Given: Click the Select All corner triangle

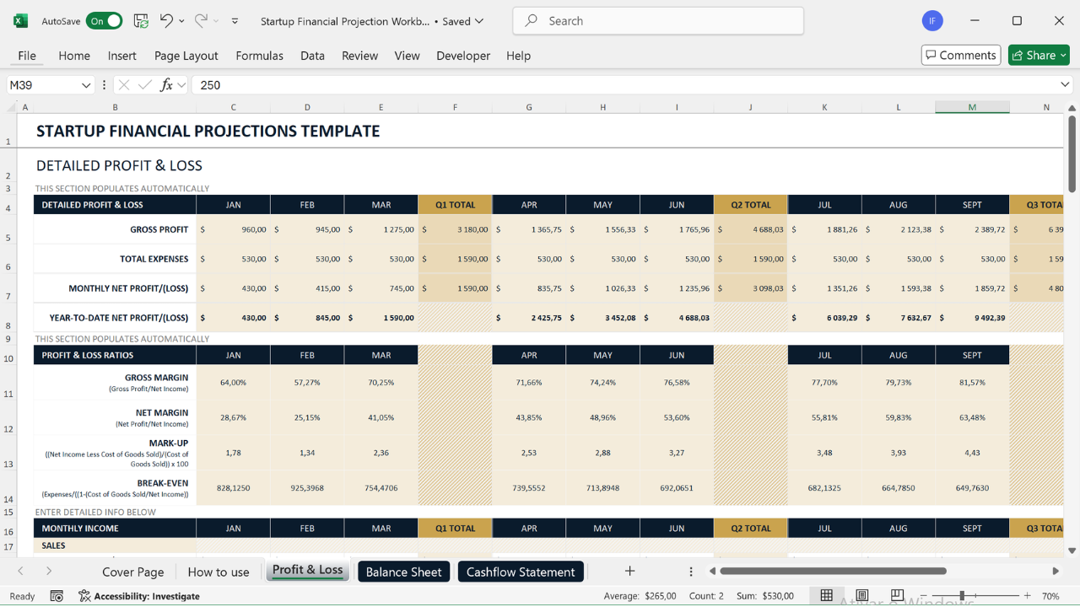Looking at the screenshot, I should point(10,107).
